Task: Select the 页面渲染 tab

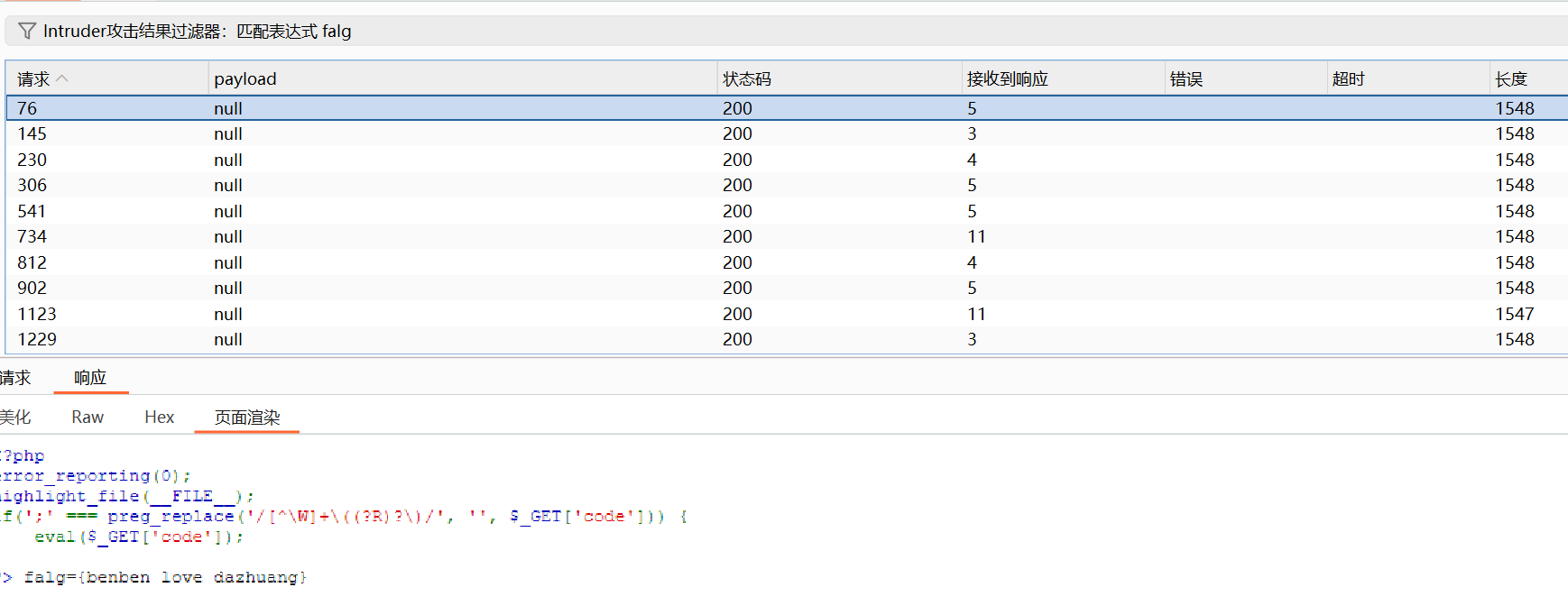Action: coord(246,418)
